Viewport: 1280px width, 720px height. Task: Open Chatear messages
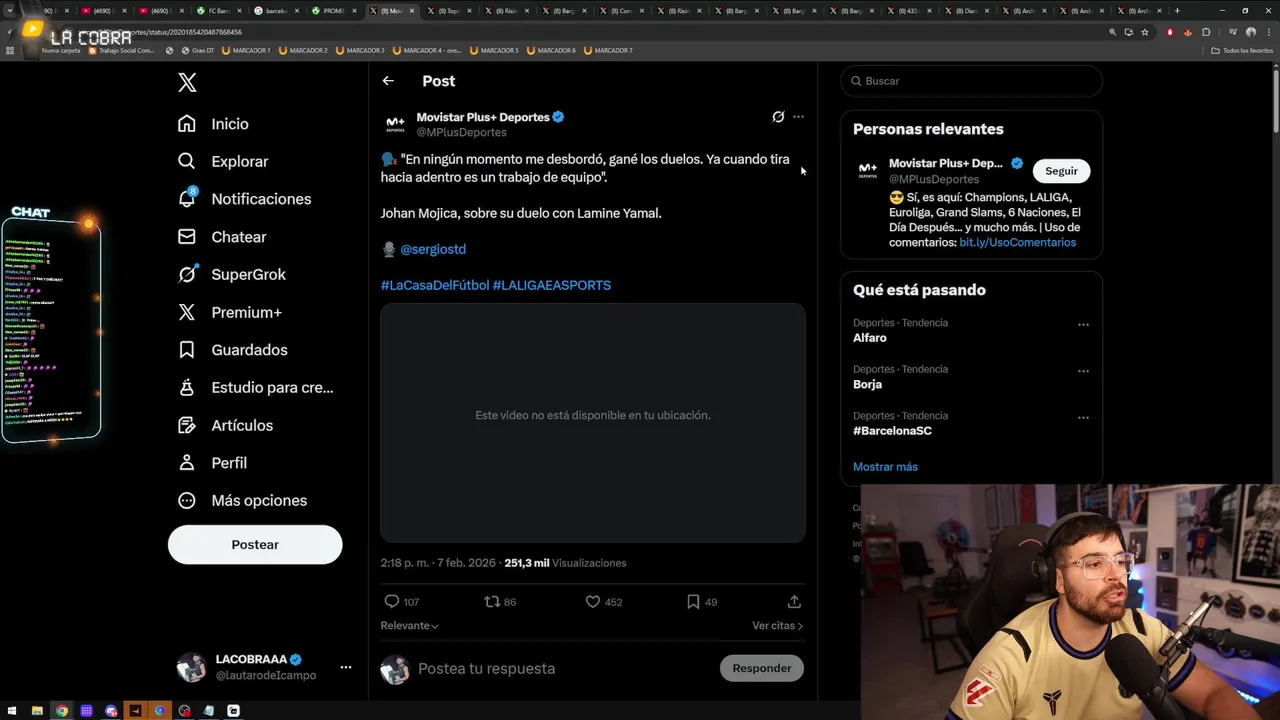(221, 237)
